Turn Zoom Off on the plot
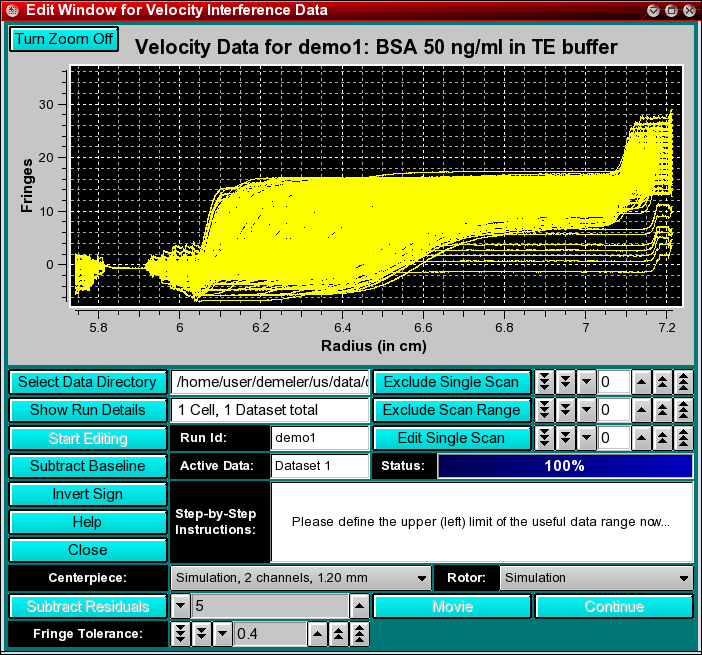The image size is (702, 655). click(x=64, y=39)
